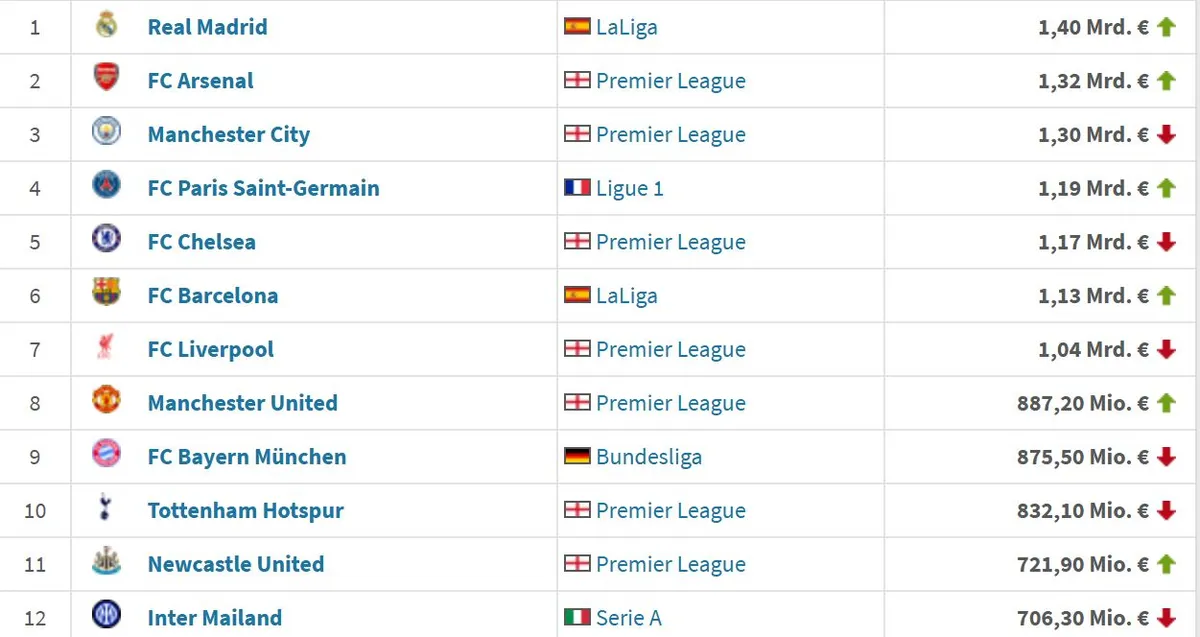Image resolution: width=1200 pixels, height=637 pixels.
Task: Click the Tottenham Hotspur club crest
Action: click(x=106, y=509)
